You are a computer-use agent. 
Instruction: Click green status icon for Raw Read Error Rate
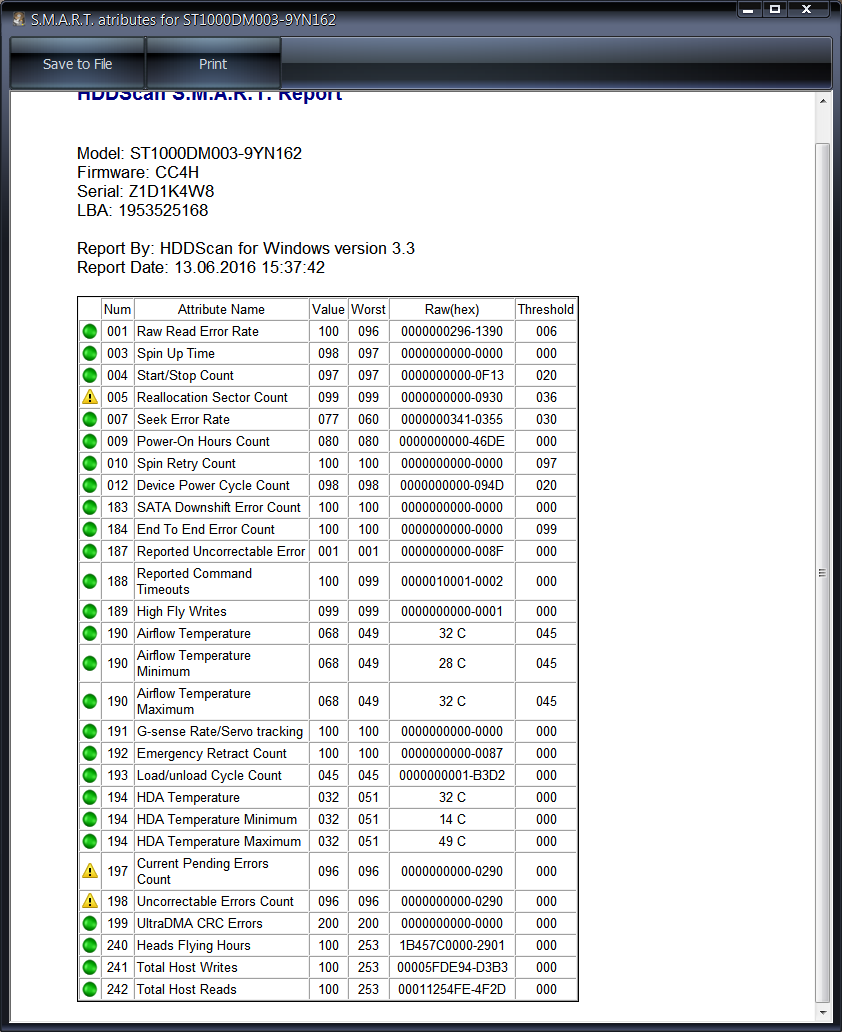click(x=90, y=332)
